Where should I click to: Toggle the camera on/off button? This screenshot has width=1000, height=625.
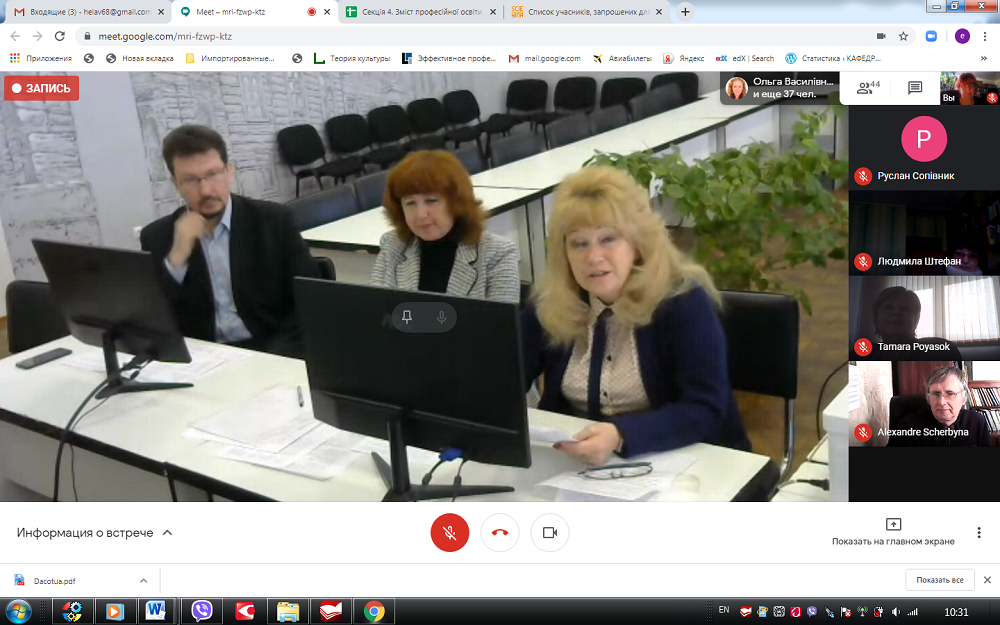pos(549,532)
